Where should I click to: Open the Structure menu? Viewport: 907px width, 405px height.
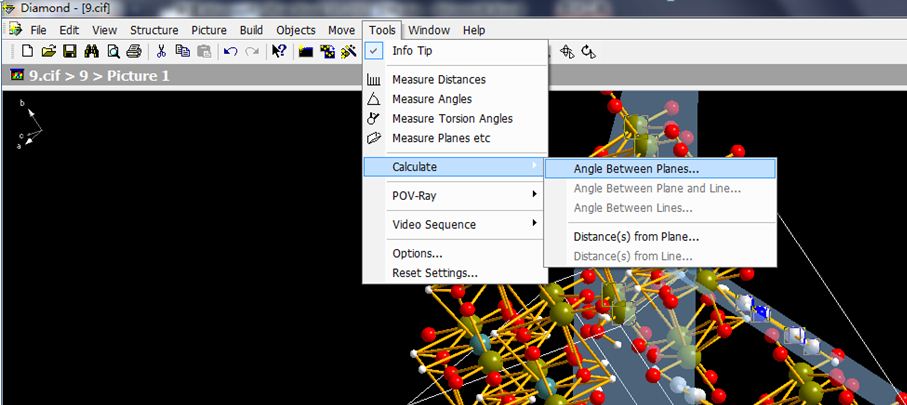[x=154, y=30]
